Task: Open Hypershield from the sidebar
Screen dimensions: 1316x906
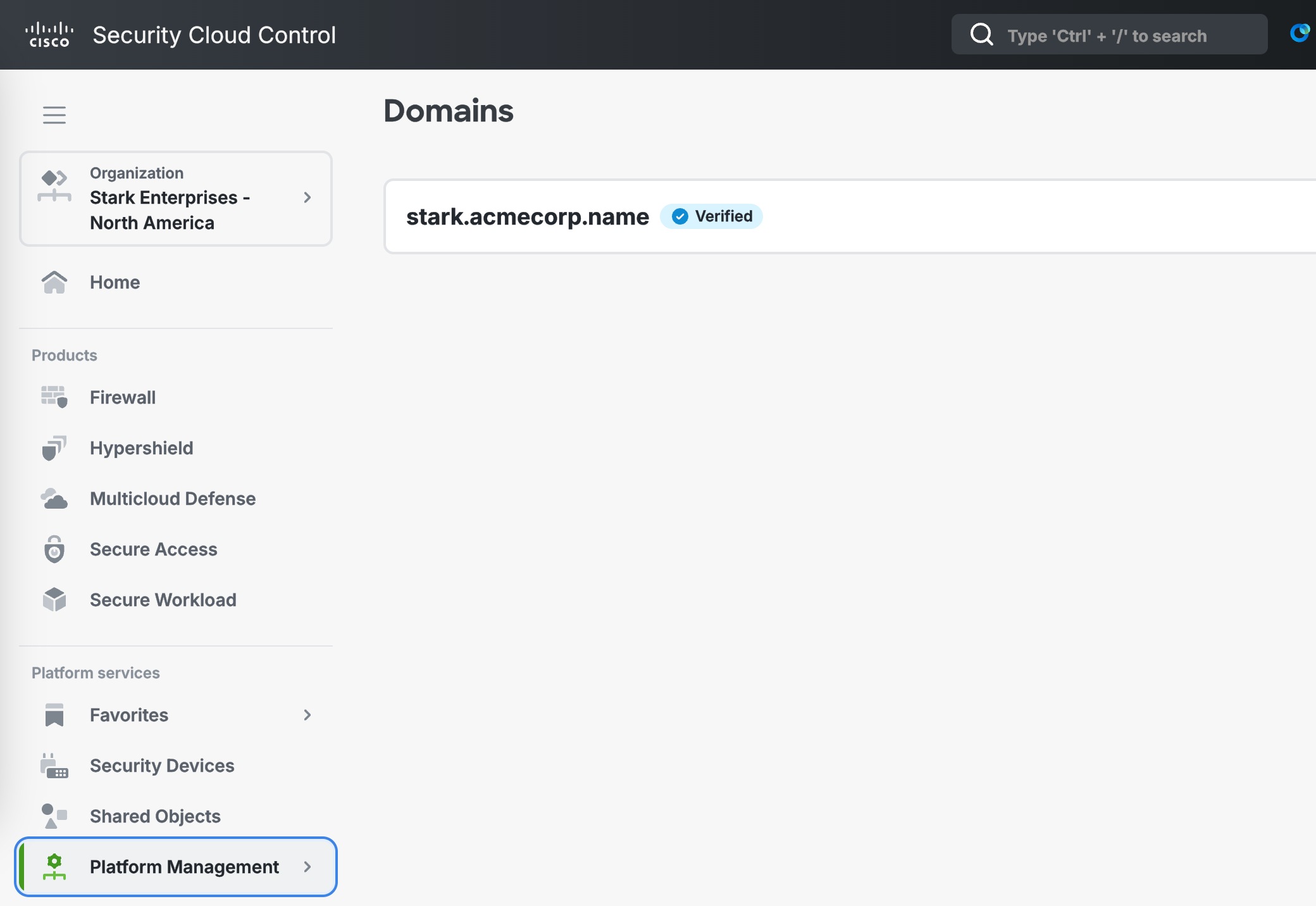Action: (x=142, y=448)
